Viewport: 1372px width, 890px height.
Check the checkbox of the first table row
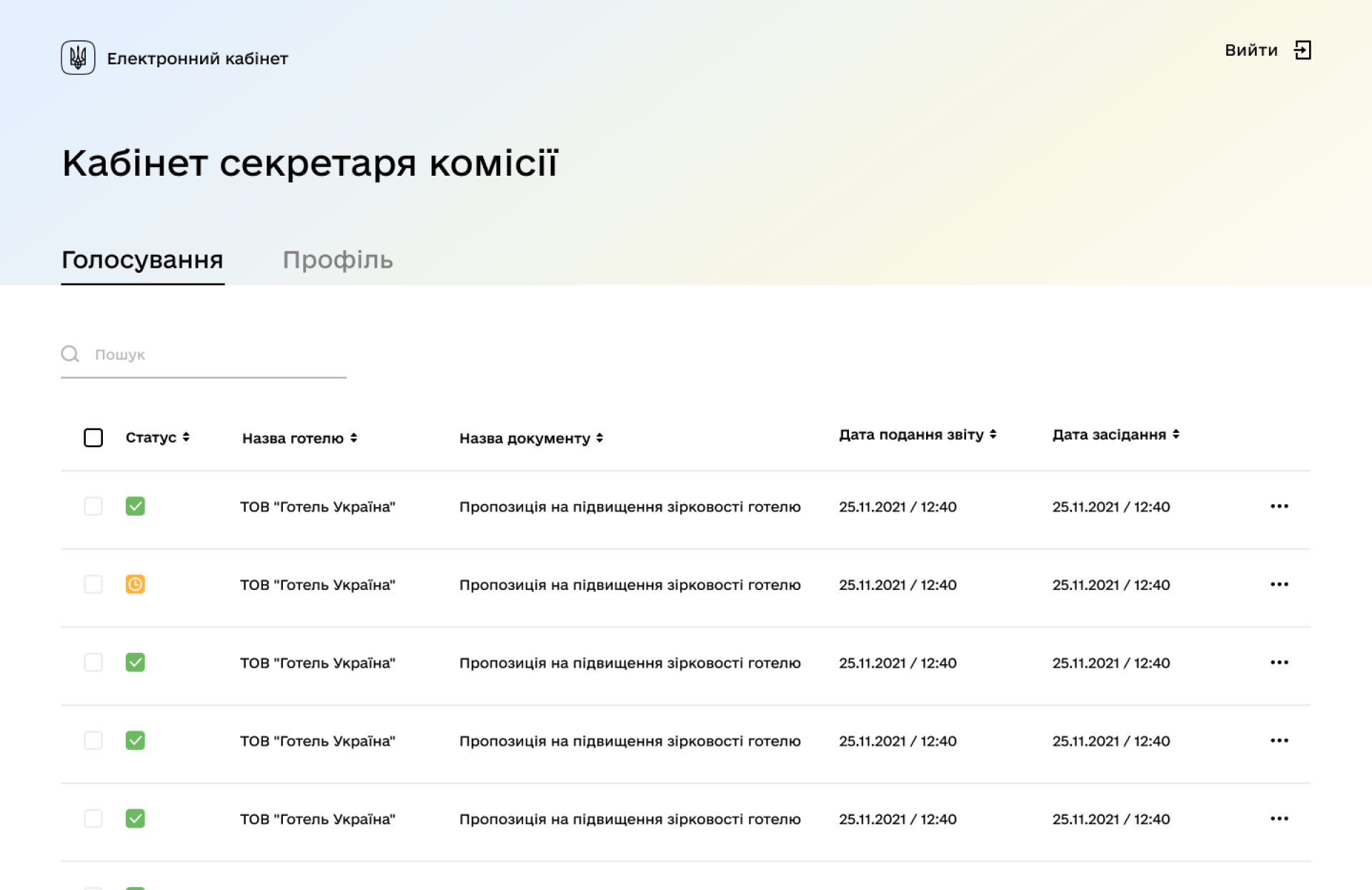[x=94, y=506]
